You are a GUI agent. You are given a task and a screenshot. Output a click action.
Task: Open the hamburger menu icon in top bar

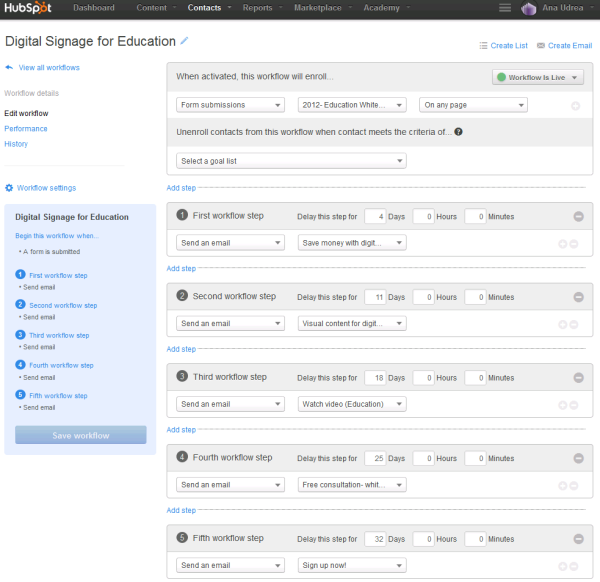(x=505, y=8)
